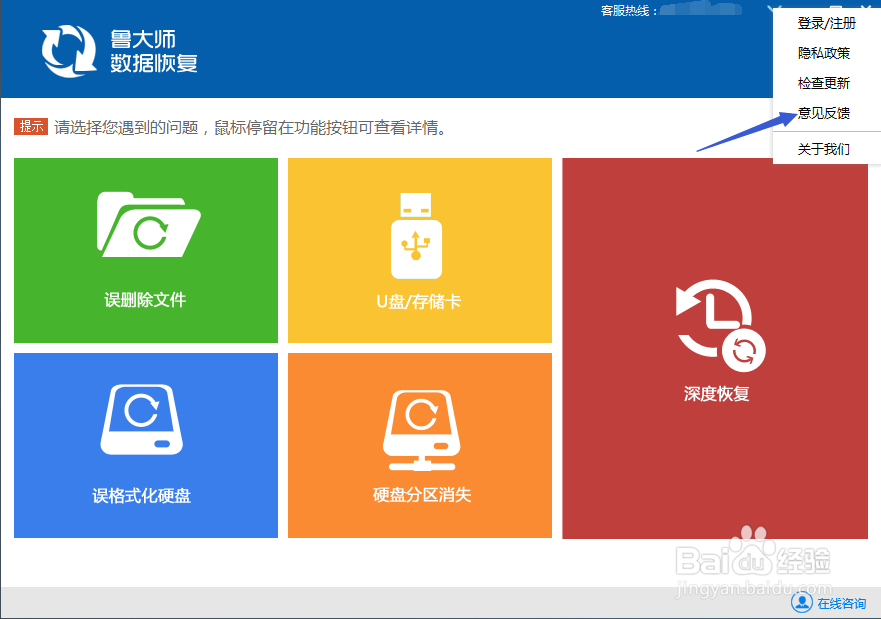Open 深度恢复 tile
Screen dimensions: 881x619
tap(715, 348)
